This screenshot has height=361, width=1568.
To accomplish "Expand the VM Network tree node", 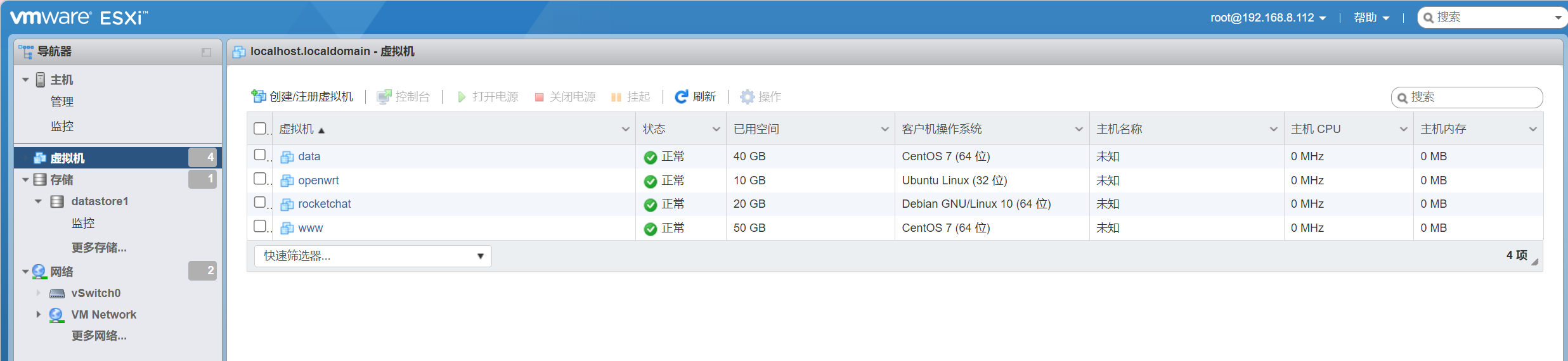I will pyautogui.click(x=38, y=314).
